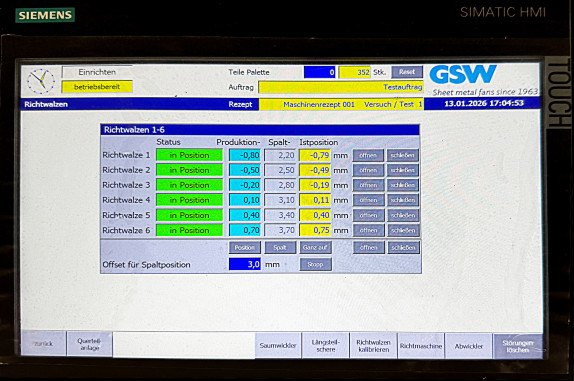Click öffnen for Richtwalze 3
This screenshot has height=381, width=574.
(x=368, y=185)
